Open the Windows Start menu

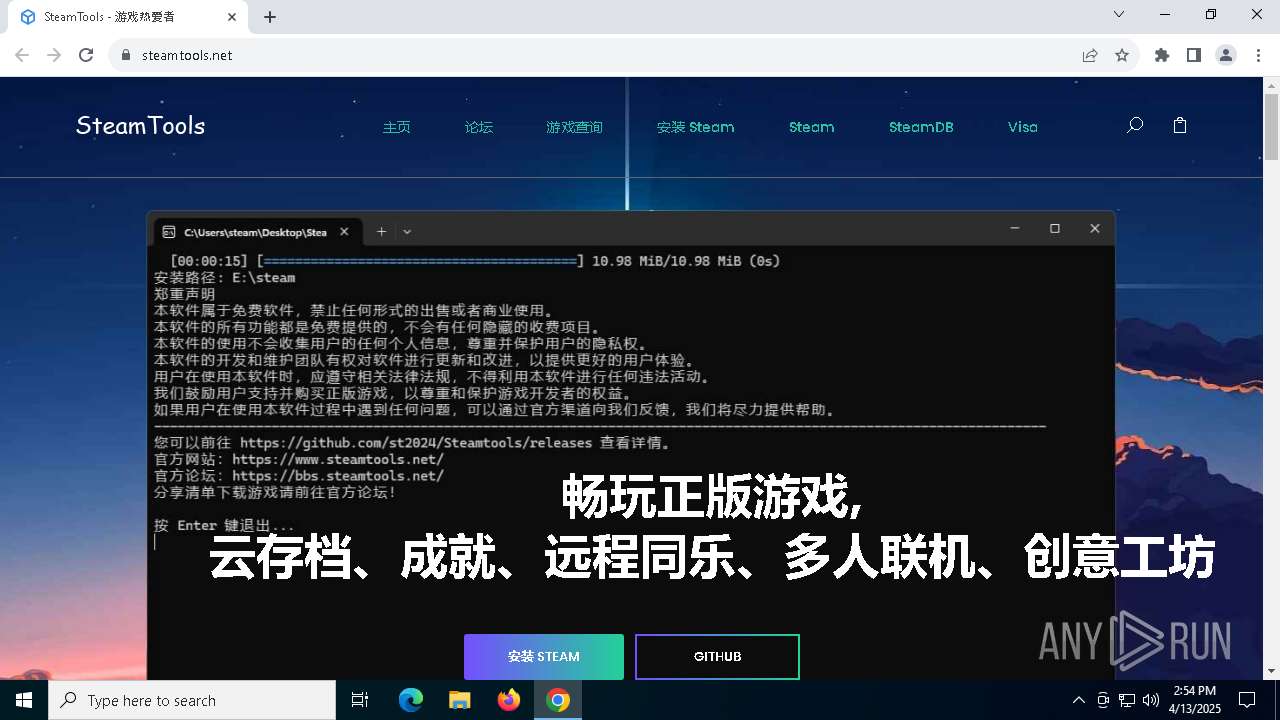point(24,700)
